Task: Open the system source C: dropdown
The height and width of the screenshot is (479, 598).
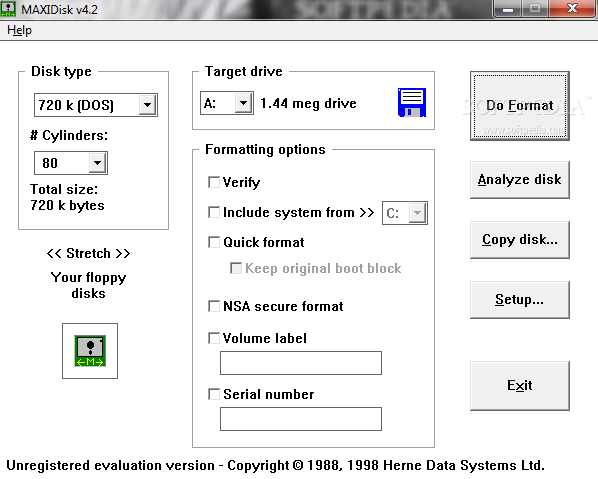Action: click(x=418, y=213)
